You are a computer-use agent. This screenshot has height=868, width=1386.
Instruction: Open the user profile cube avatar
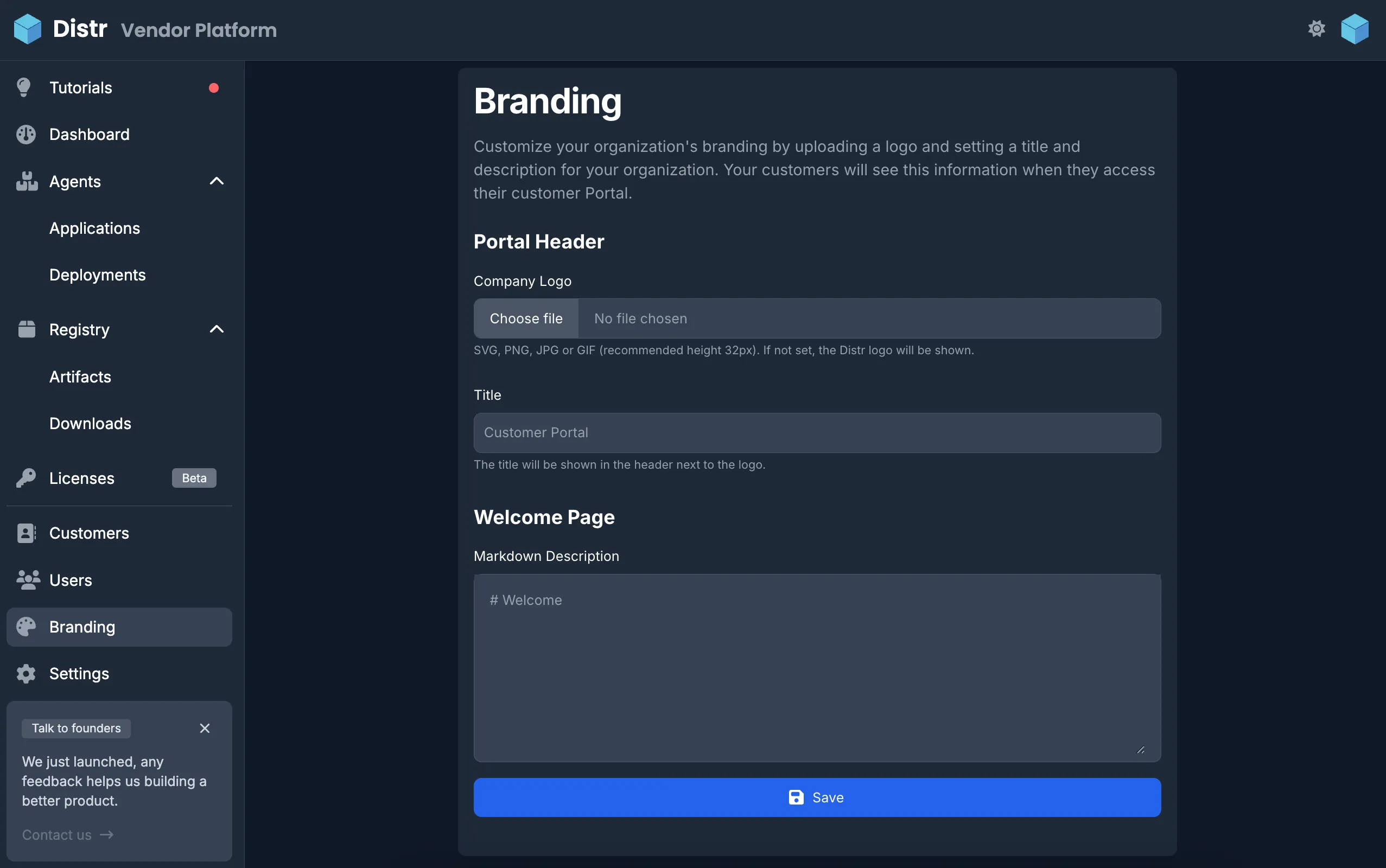pos(1355,29)
